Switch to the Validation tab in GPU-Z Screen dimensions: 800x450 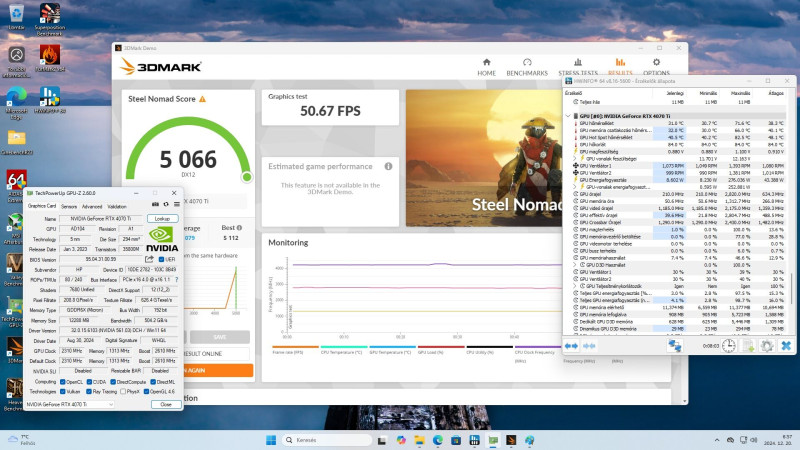tap(117, 206)
